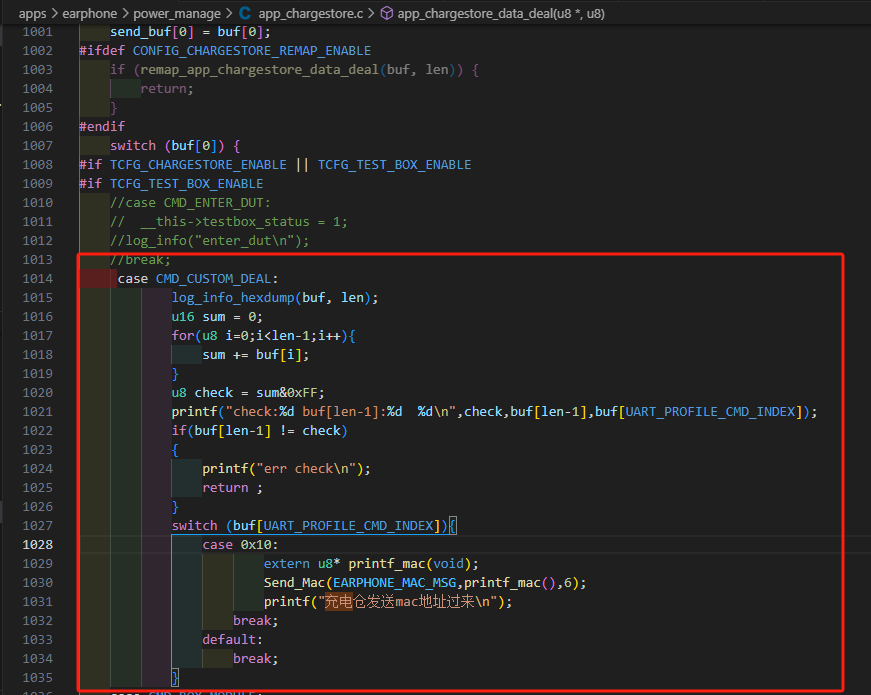
Task: Open app_chargestore.c breadcrumb file dropdown
Action: (x=311, y=13)
